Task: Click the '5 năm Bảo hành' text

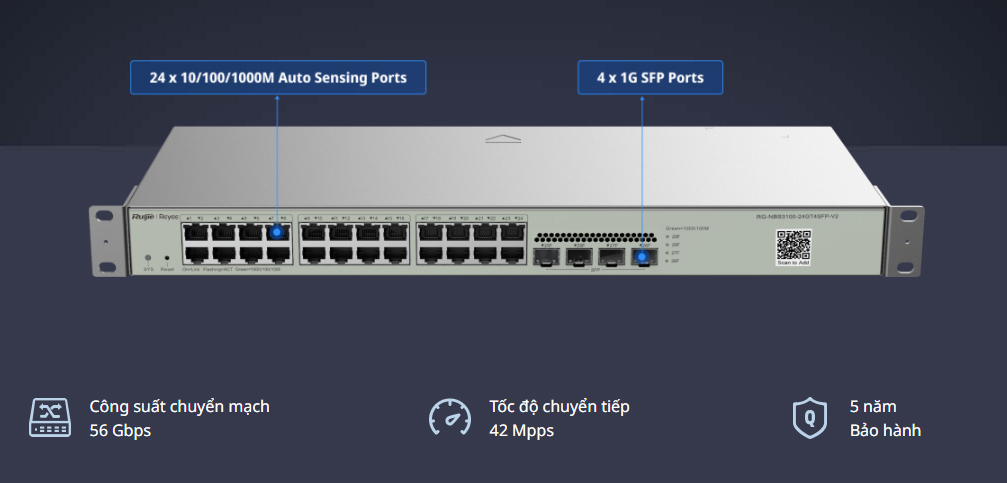Action: click(885, 419)
